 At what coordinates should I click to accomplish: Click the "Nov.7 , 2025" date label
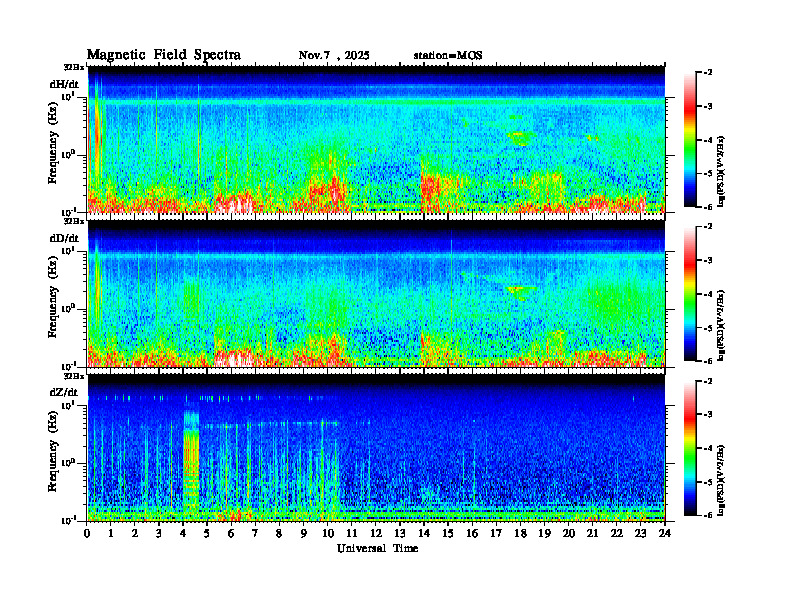point(334,55)
